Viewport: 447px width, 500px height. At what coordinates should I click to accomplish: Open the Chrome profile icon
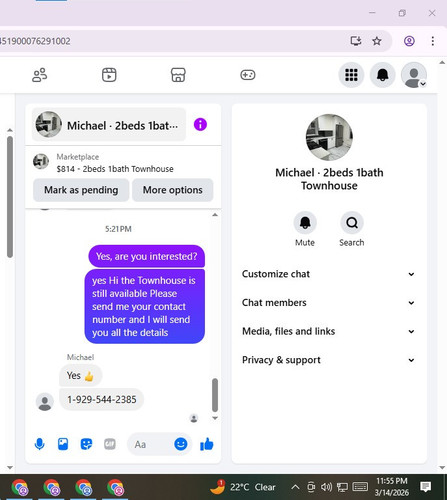click(x=409, y=41)
